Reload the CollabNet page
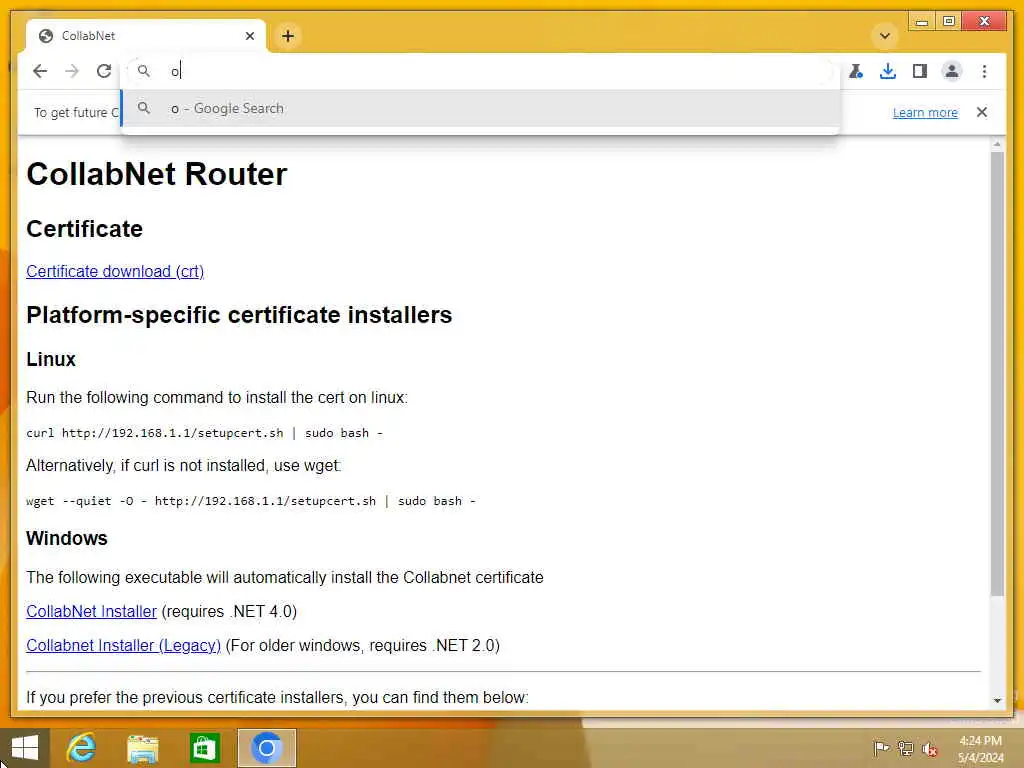The height and width of the screenshot is (768, 1024). 104,71
